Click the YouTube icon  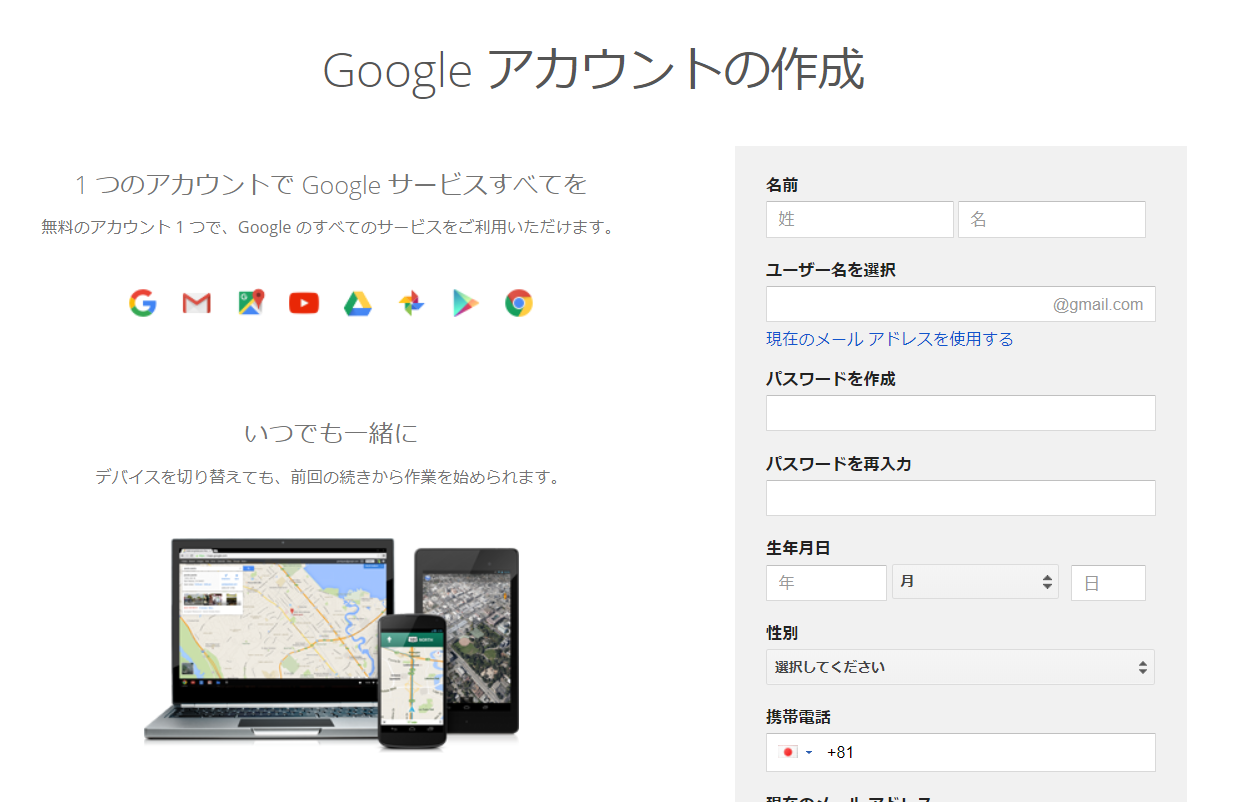click(x=303, y=303)
